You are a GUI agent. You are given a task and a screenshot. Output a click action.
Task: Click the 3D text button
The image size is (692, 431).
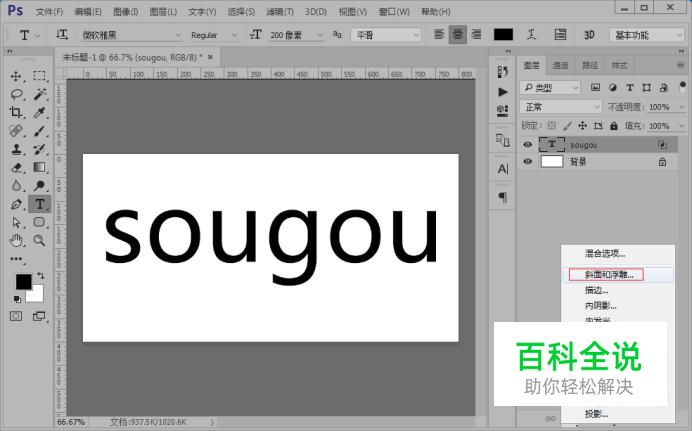(589, 34)
